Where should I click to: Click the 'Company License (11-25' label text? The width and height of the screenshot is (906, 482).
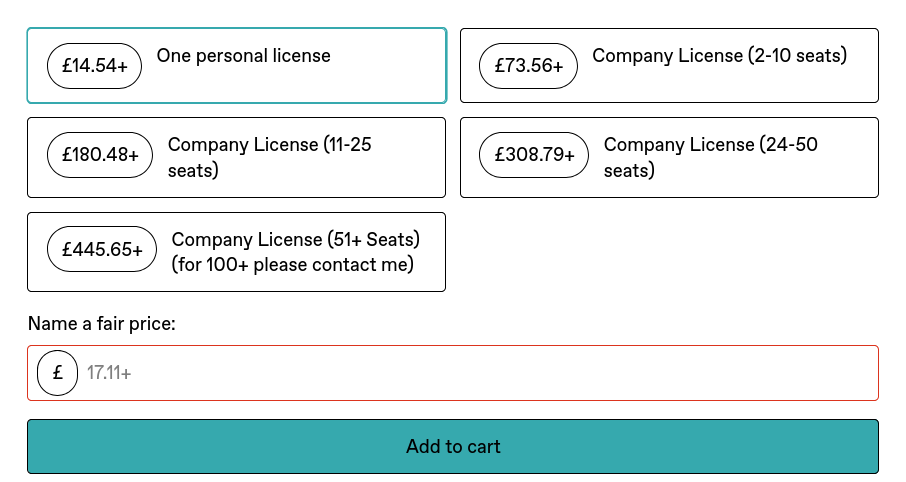[270, 144]
